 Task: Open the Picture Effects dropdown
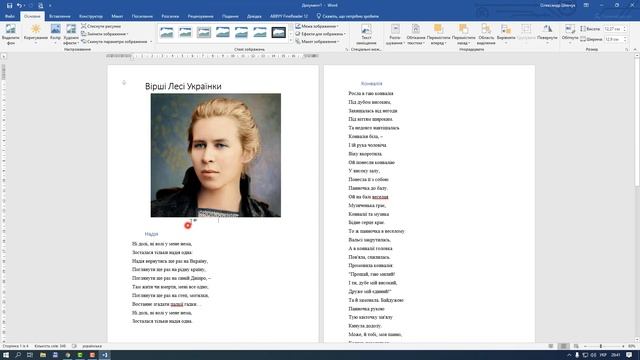tap(320, 34)
